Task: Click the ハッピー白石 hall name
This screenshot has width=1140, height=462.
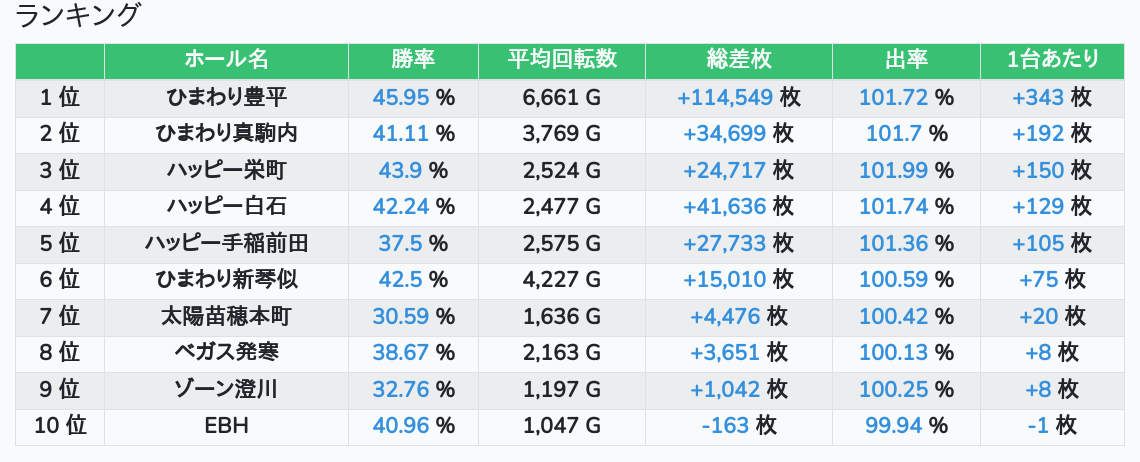Action: pos(226,207)
